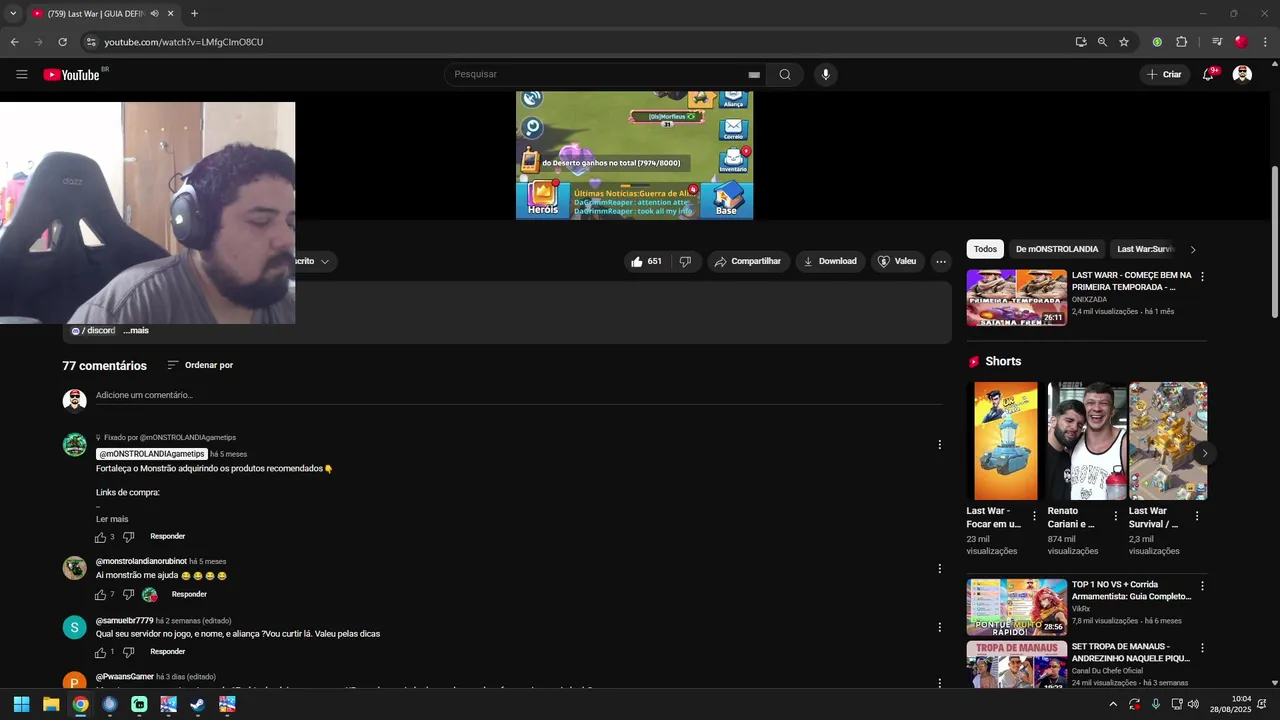Image resolution: width=1280 pixels, height=720 pixels.
Task: Open TOP 1 NO VS video thumbnail
Action: (1016, 607)
